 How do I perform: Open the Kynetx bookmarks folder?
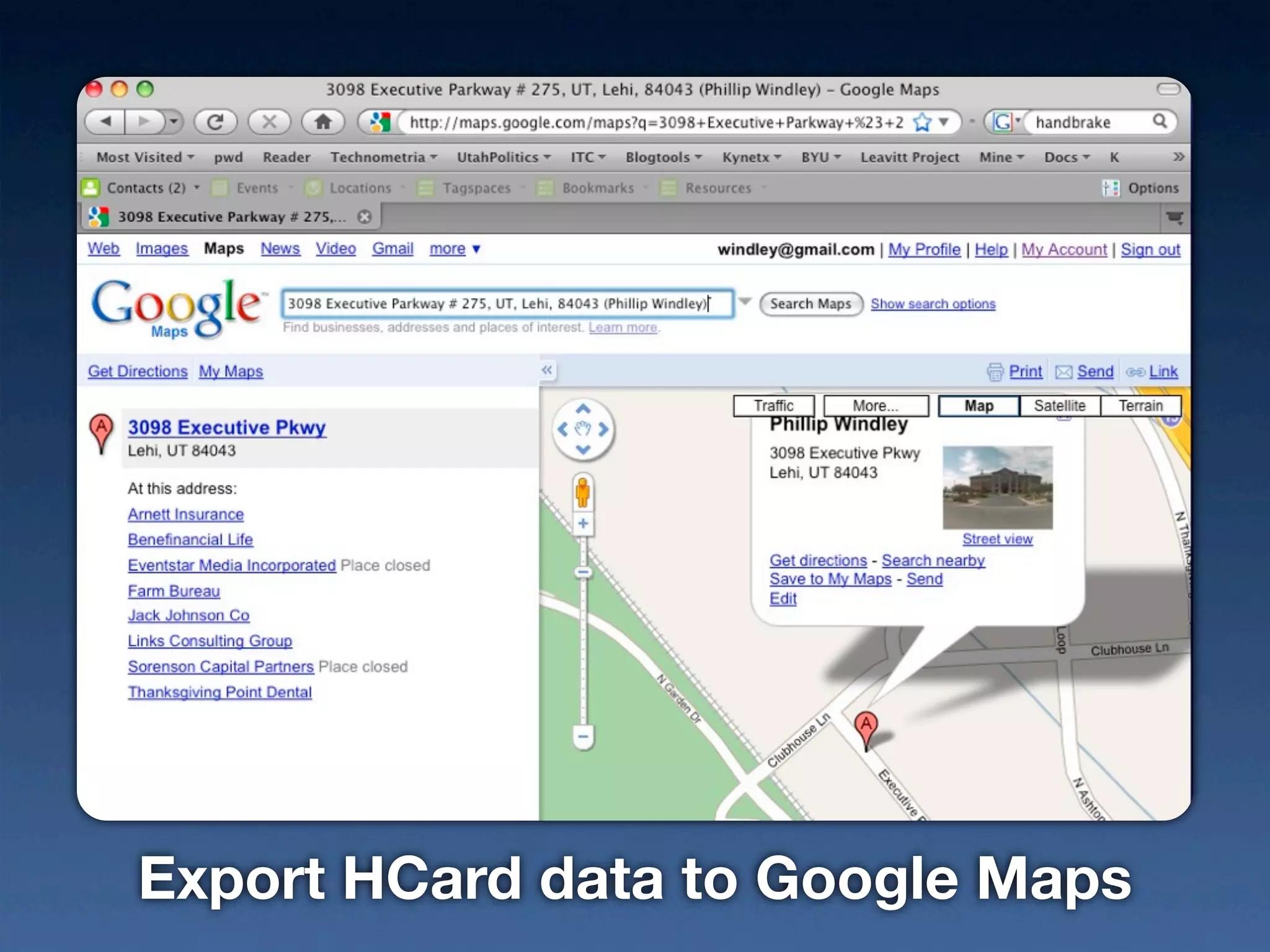(752, 157)
